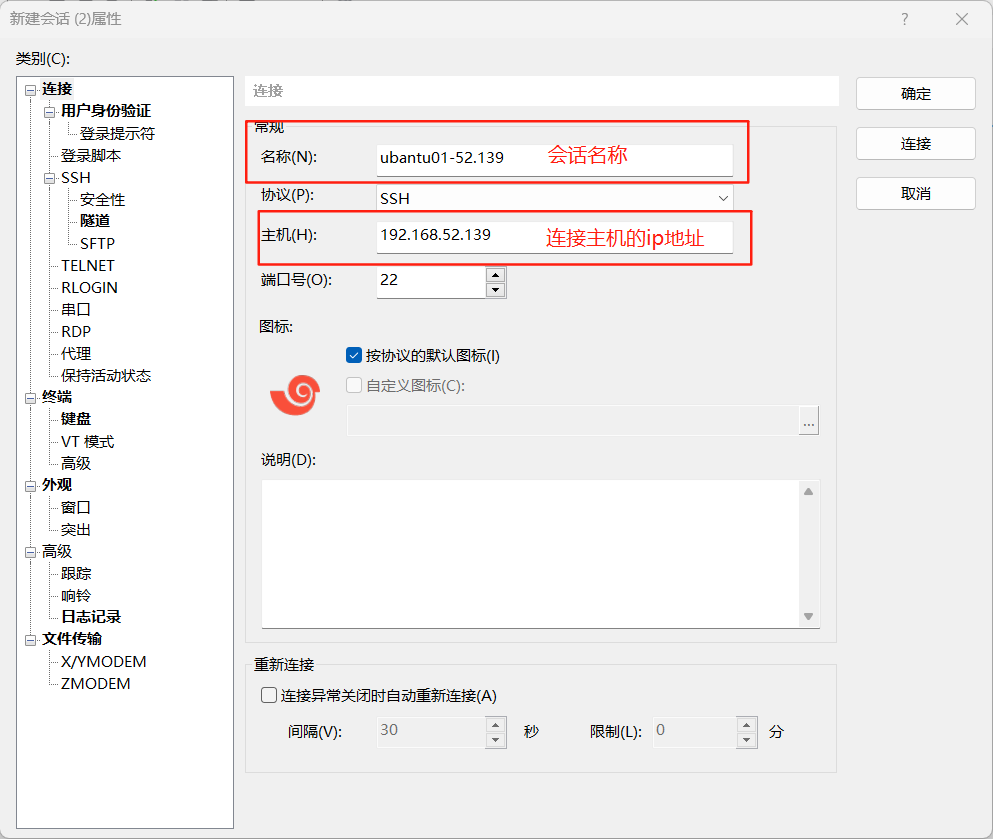993x839 pixels.
Task: Click the 名称 session name field
Action: tap(555, 160)
